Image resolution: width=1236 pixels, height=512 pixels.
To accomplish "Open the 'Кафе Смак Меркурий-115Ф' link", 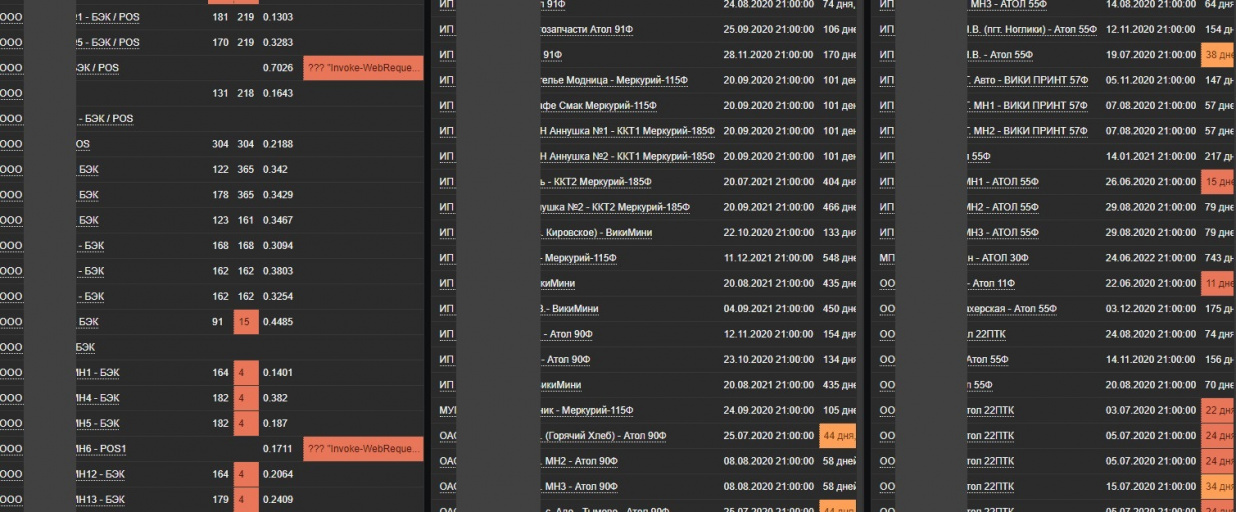I will pos(599,105).
